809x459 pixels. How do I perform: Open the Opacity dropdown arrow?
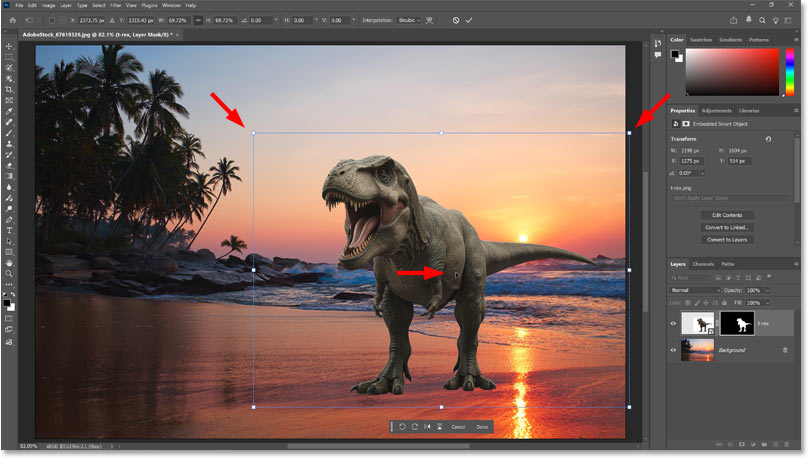[767, 291]
